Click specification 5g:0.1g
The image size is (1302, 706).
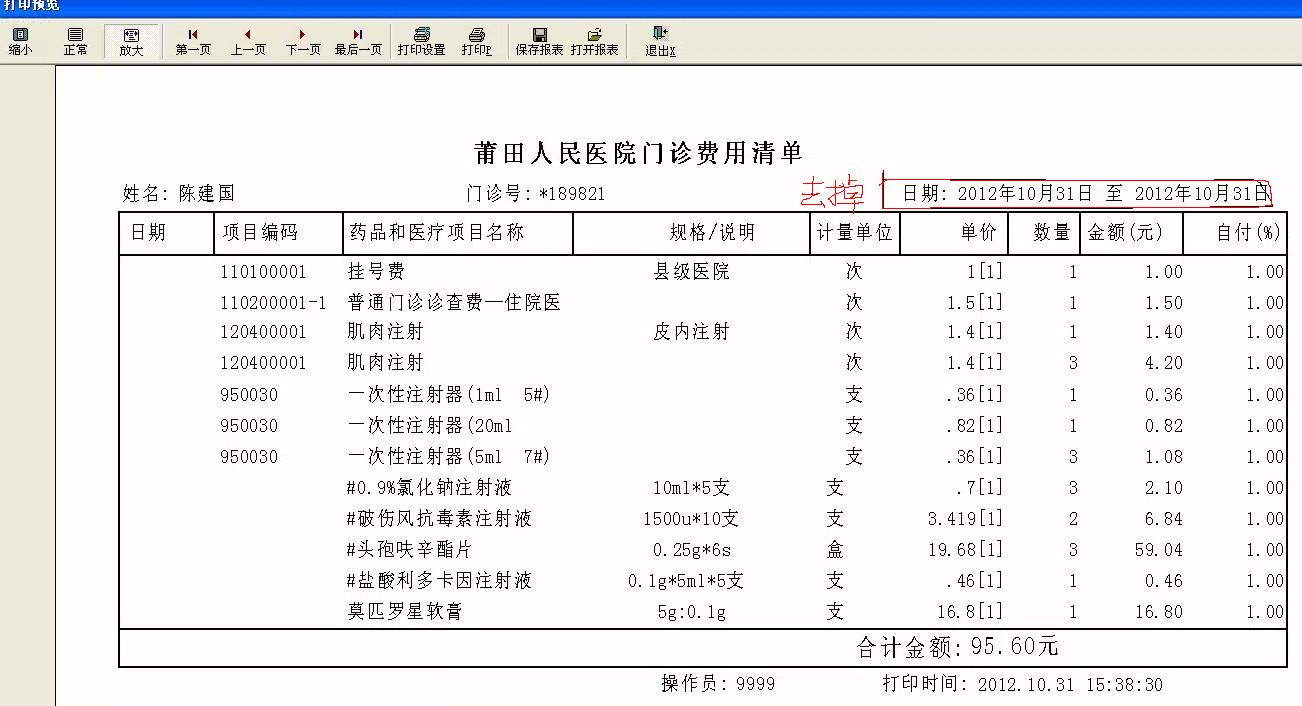[691, 612]
